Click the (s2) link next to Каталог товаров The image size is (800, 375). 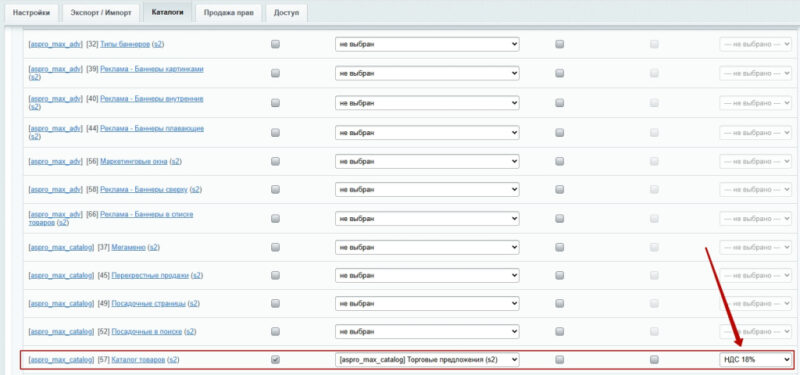pyautogui.click(x=173, y=360)
